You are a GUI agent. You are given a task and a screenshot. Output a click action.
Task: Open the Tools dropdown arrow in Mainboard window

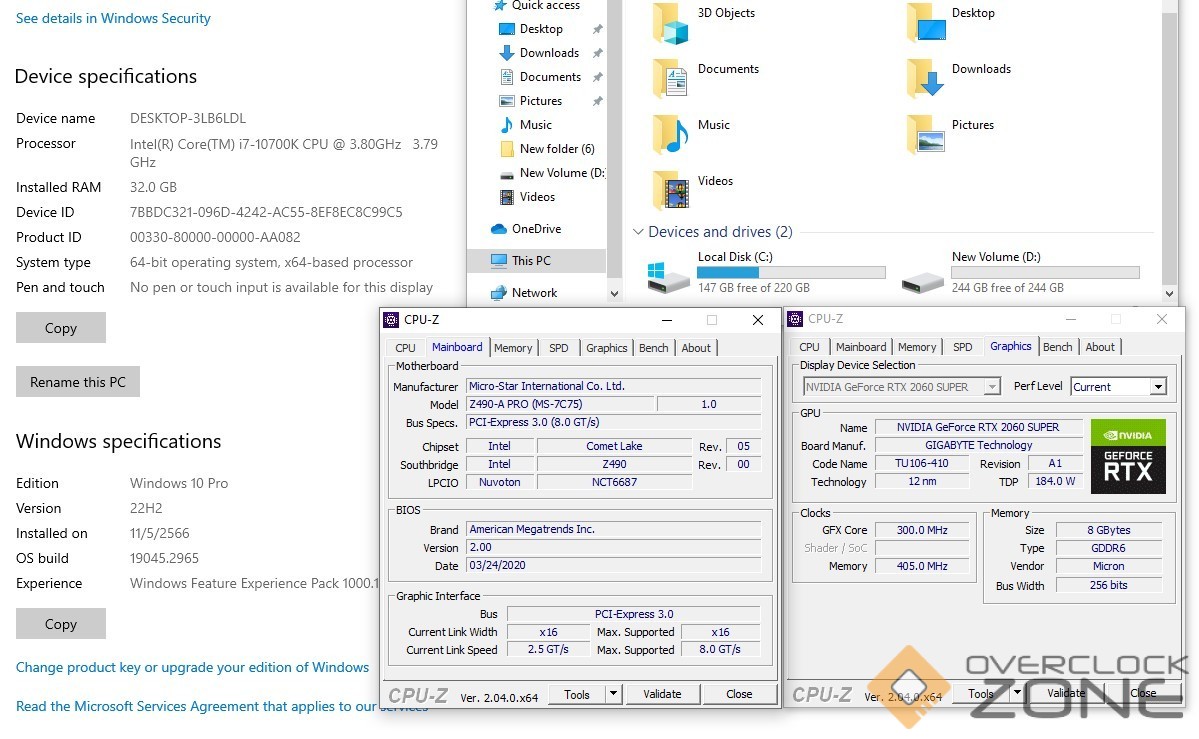click(x=614, y=694)
